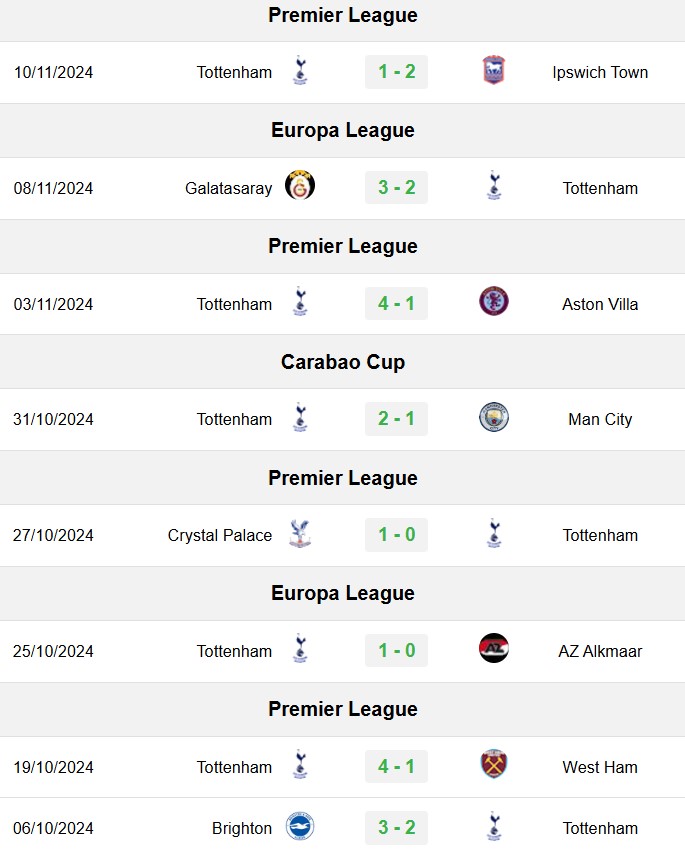685x859 pixels.
Task: Click the Crystal Palace eagle crest
Action: (x=300, y=534)
